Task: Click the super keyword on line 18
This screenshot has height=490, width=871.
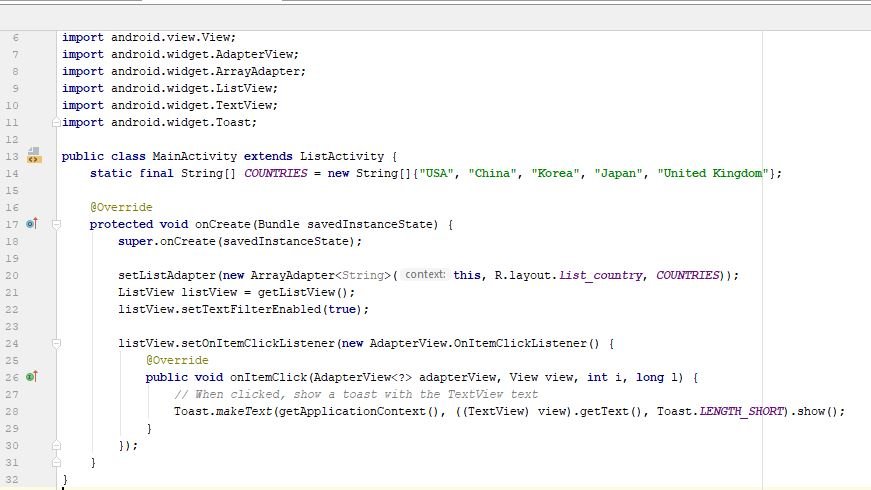Action: pos(135,242)
